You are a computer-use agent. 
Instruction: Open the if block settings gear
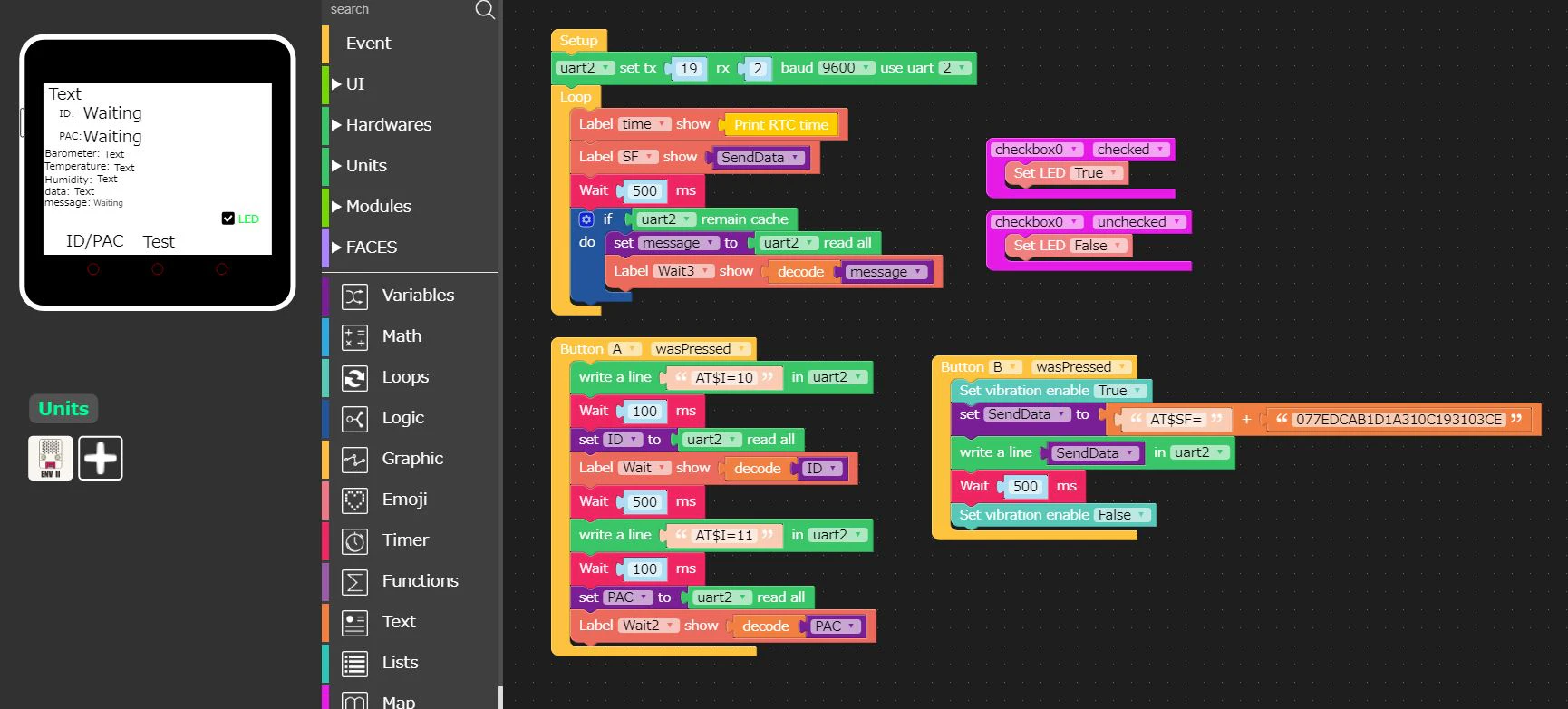[x=586, y=219]
